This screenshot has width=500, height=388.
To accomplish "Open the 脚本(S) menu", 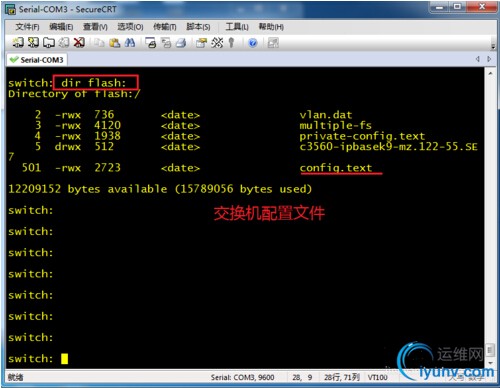I will [x=198, y=27].
